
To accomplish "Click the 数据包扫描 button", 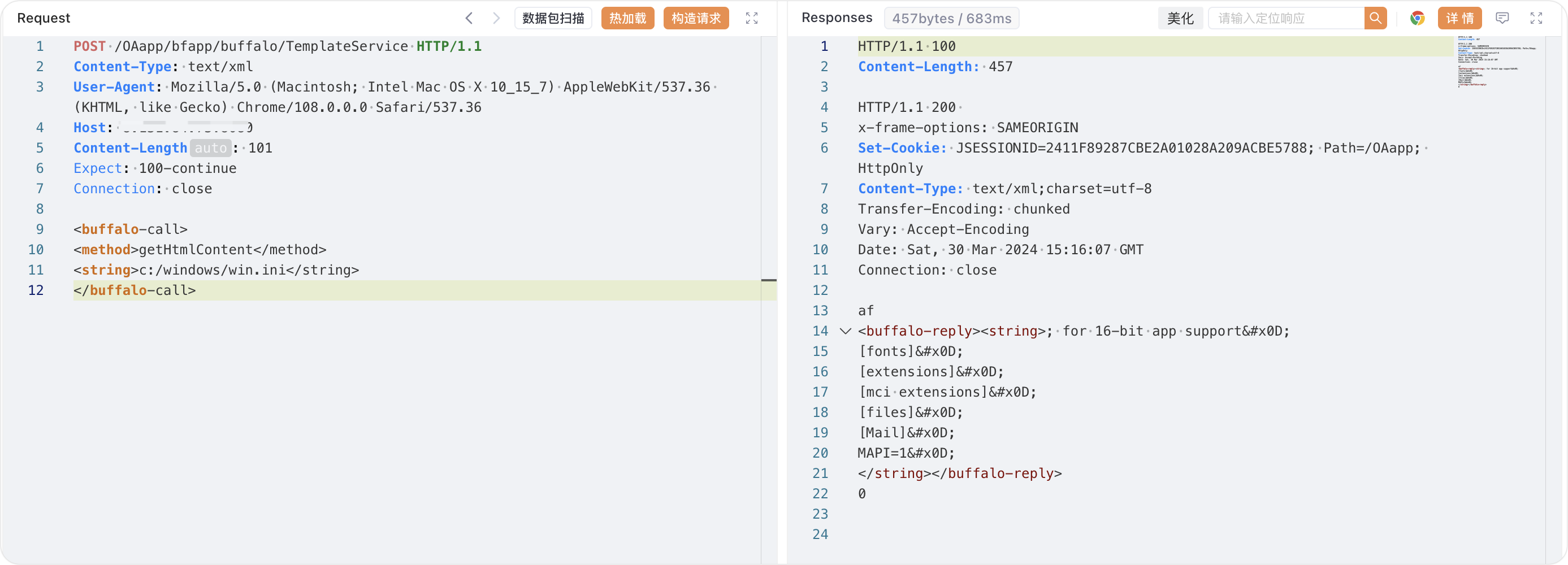I will point(553,18).
